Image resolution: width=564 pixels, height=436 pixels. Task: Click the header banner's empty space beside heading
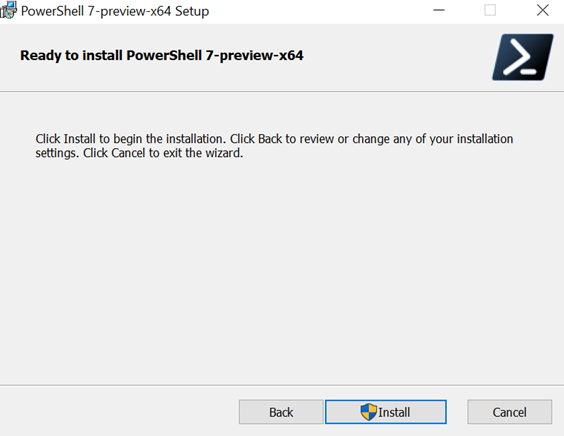[396, 58]
